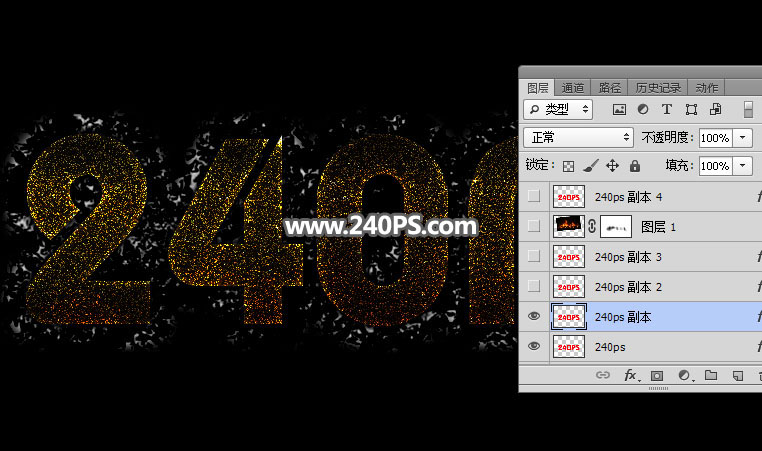This screenshot has height=451, width=762.
Task: Filter layers by shape icon
Action: pyautogui.click(x=691, y=109)
